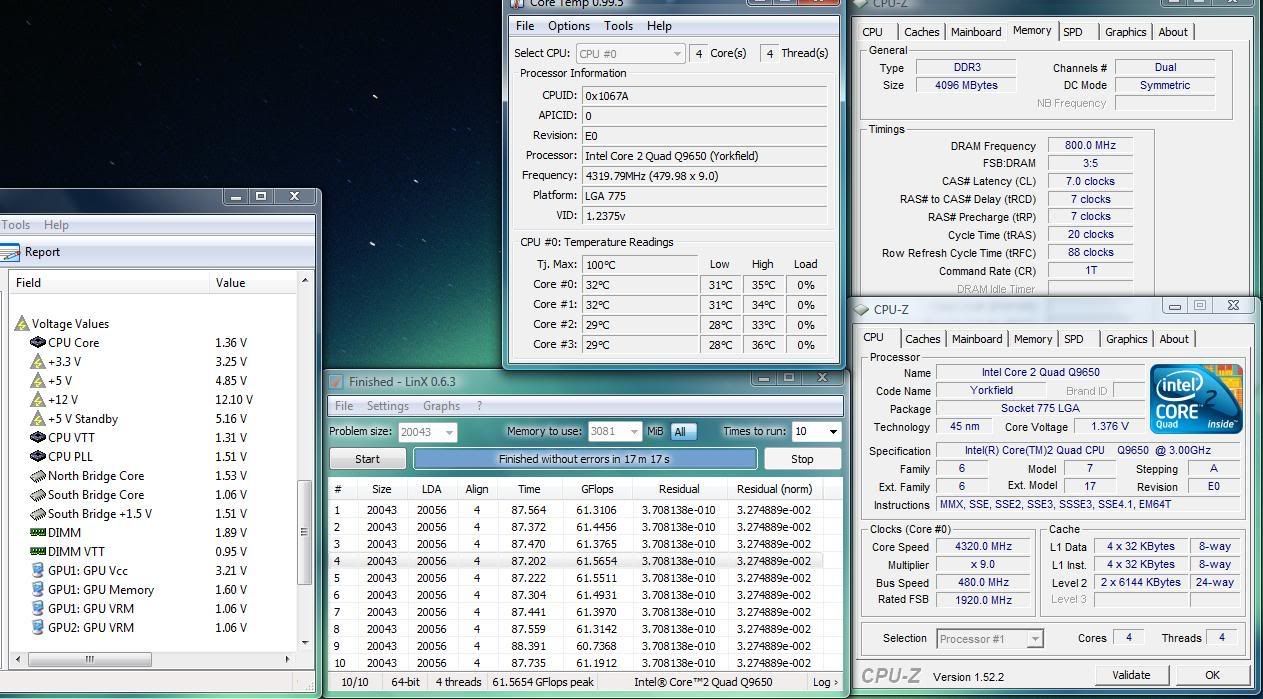Click the icon beside GPU1: GPU VRM
The width and height of the screenshot is (1263, 699).
pos(38,608)
